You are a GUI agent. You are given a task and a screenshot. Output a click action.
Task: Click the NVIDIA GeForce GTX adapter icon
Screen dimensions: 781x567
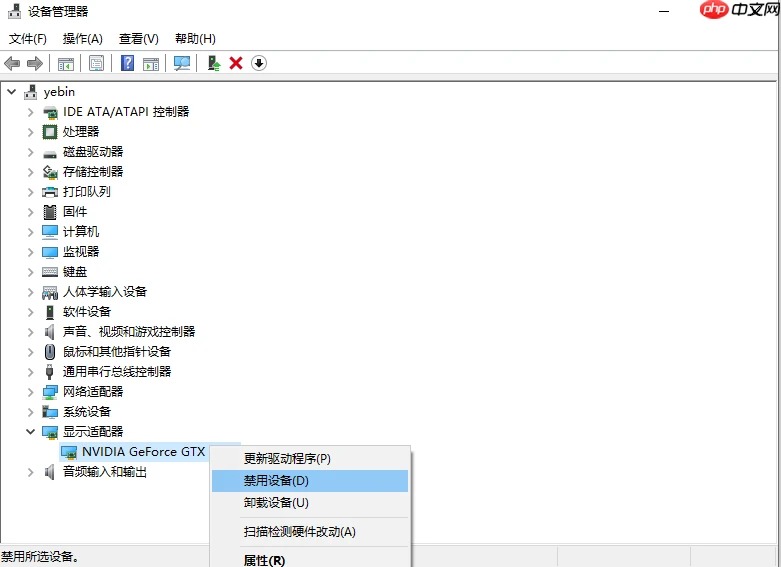point(69,452)
